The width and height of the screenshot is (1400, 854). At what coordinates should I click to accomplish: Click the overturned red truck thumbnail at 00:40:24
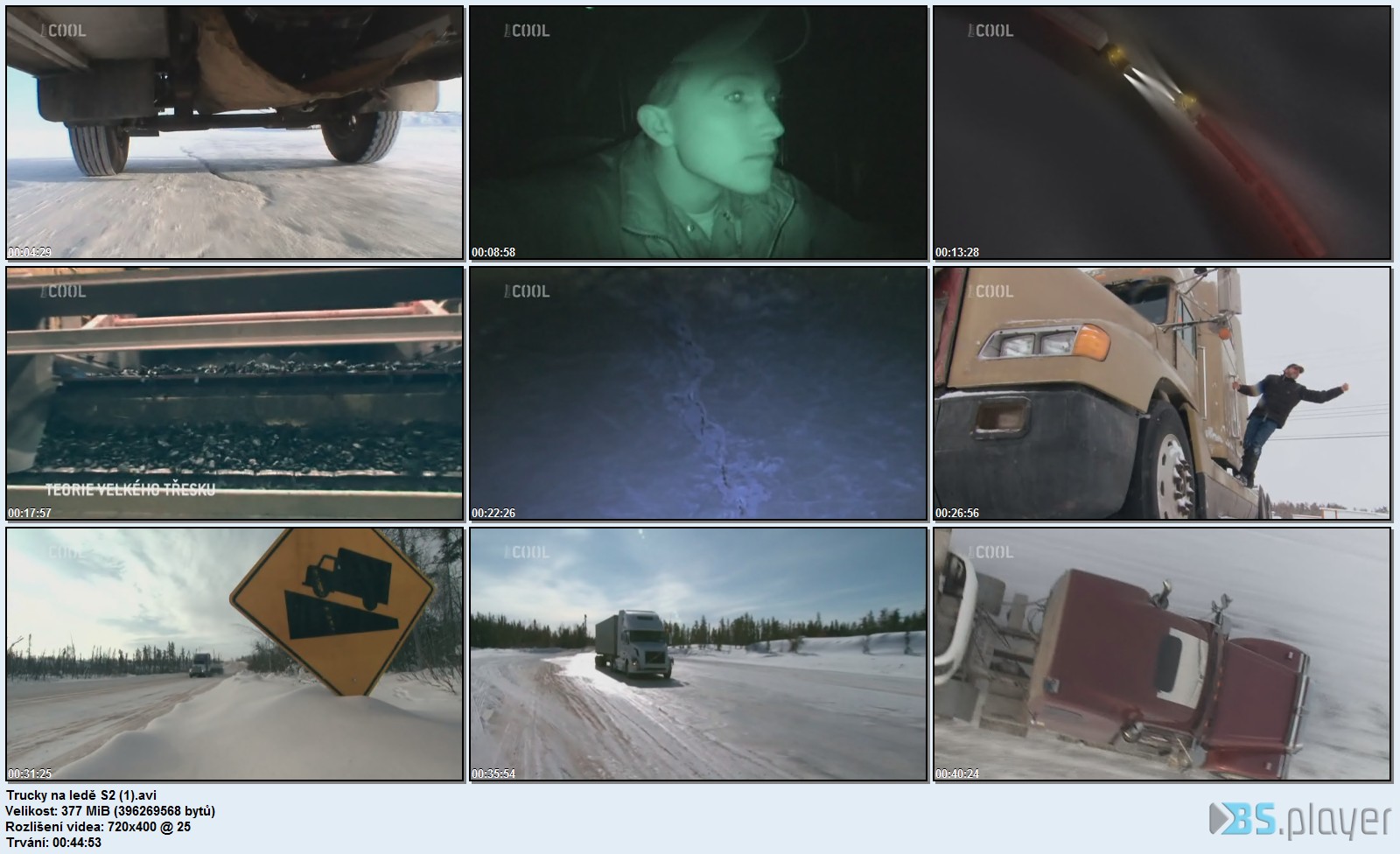(x=1162, y=654)
